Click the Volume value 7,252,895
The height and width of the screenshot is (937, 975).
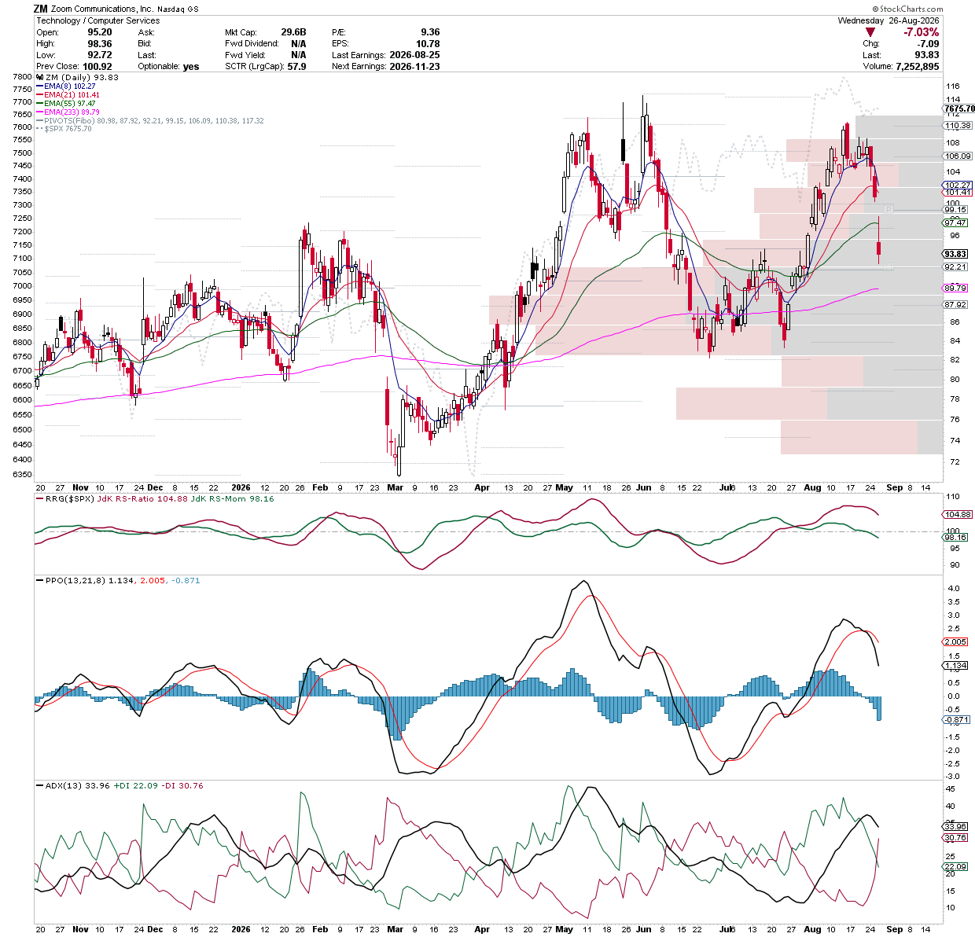coord(917,67)
